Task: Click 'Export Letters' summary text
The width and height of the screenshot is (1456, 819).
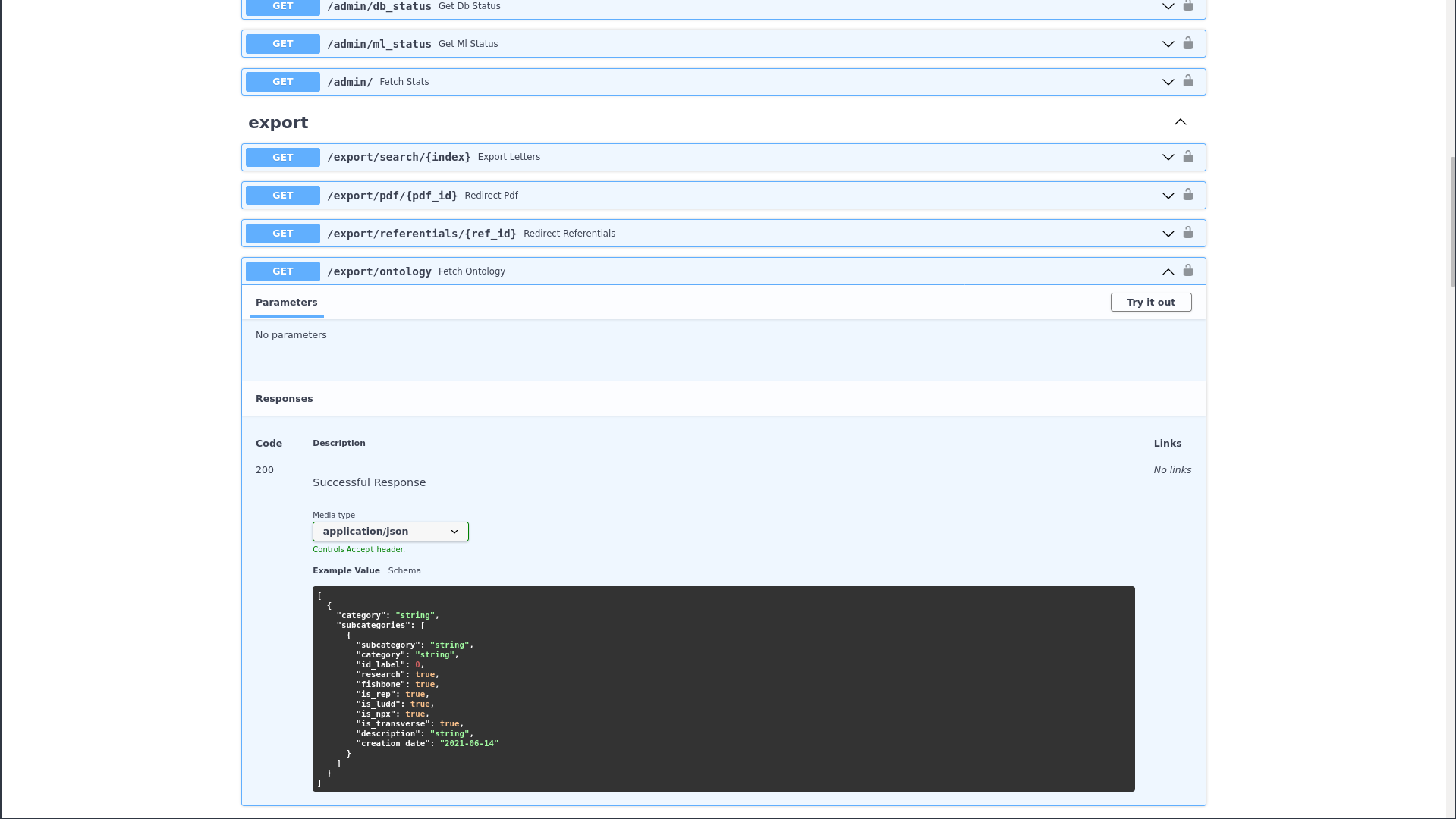Action: tap(509, 157)
